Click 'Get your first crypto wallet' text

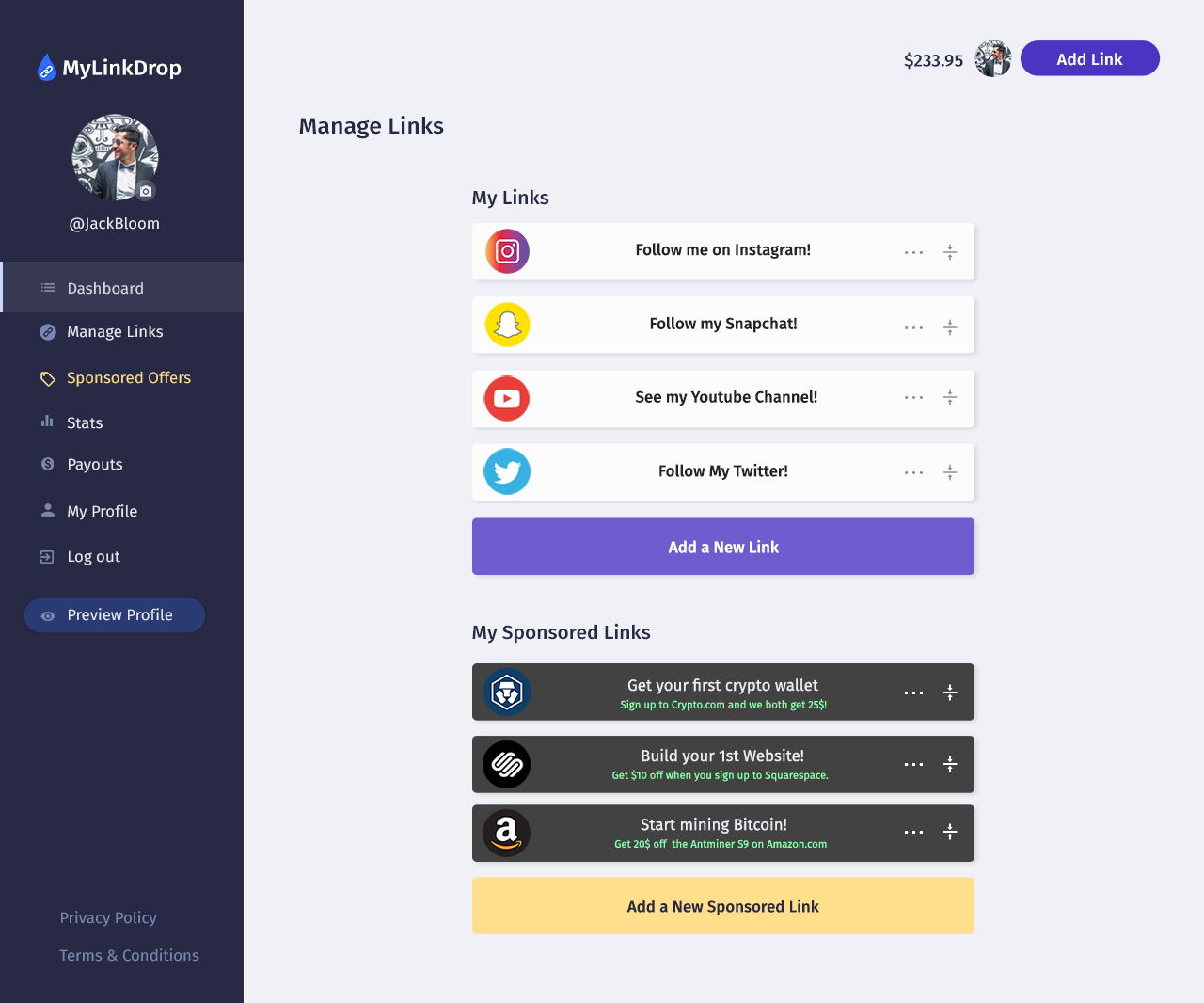[x=722, y=685]
